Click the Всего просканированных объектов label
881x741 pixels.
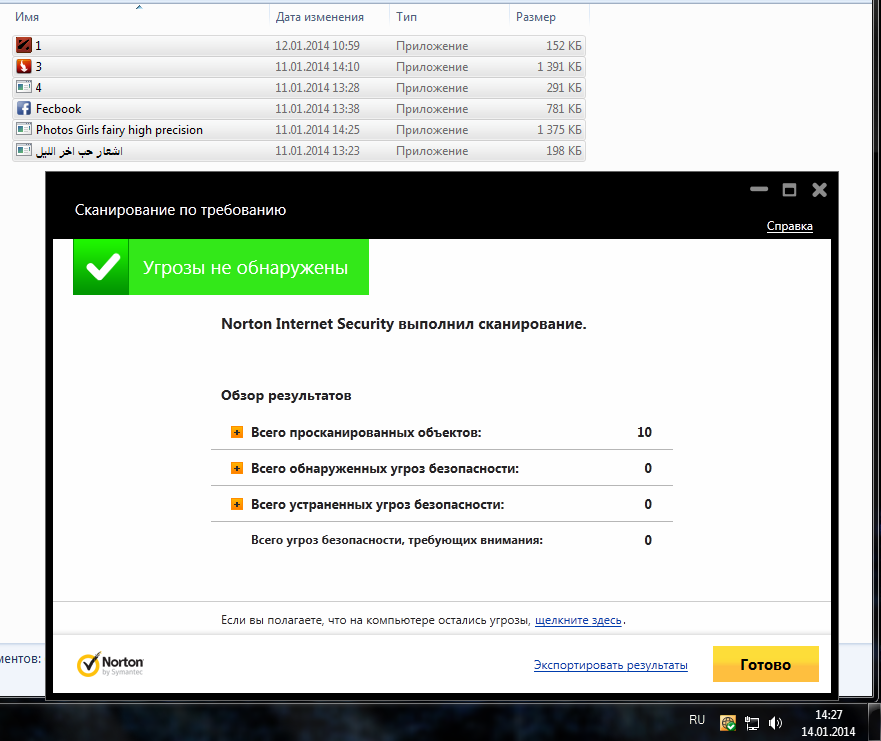pos(366,433)
